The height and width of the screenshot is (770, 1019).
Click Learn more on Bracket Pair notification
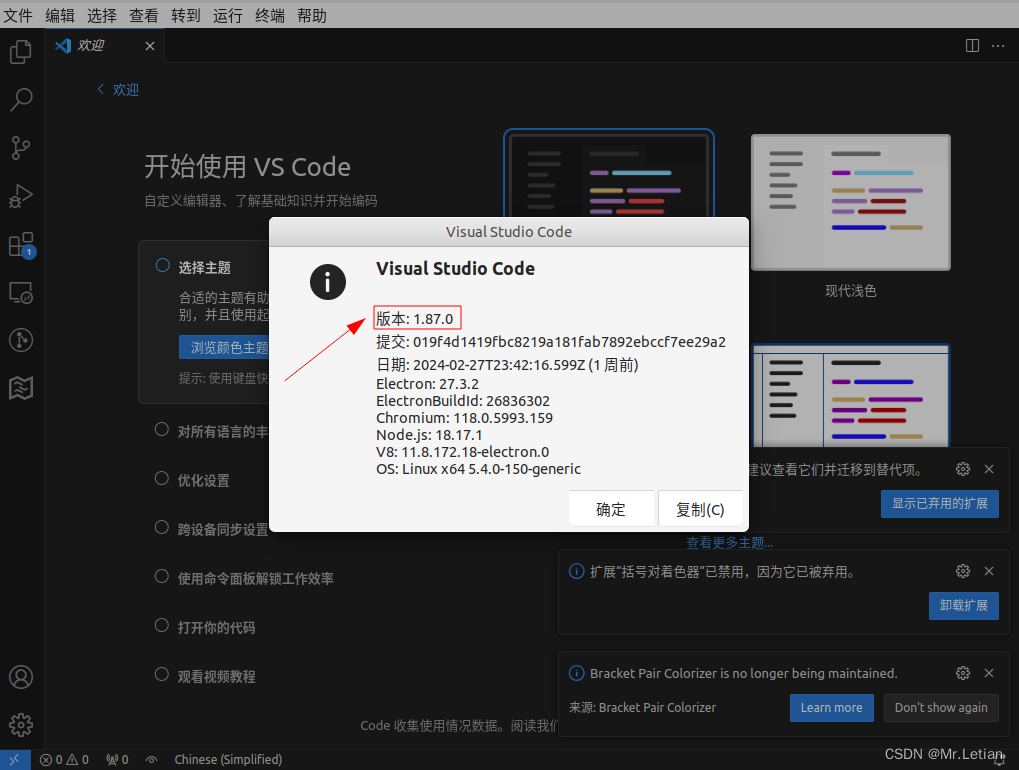coord(832,708)
